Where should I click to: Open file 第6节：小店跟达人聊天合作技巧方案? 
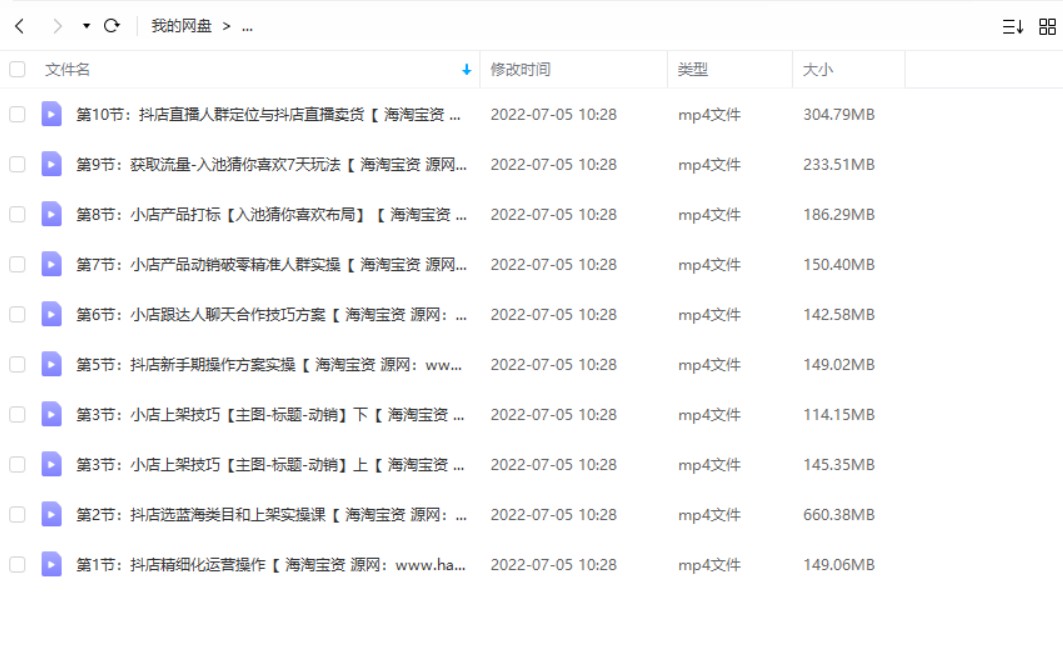[x=271, y=315]
